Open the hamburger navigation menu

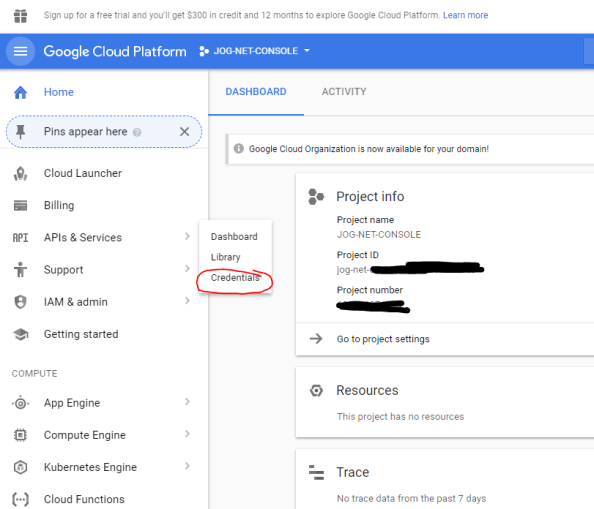coord(20,51)
